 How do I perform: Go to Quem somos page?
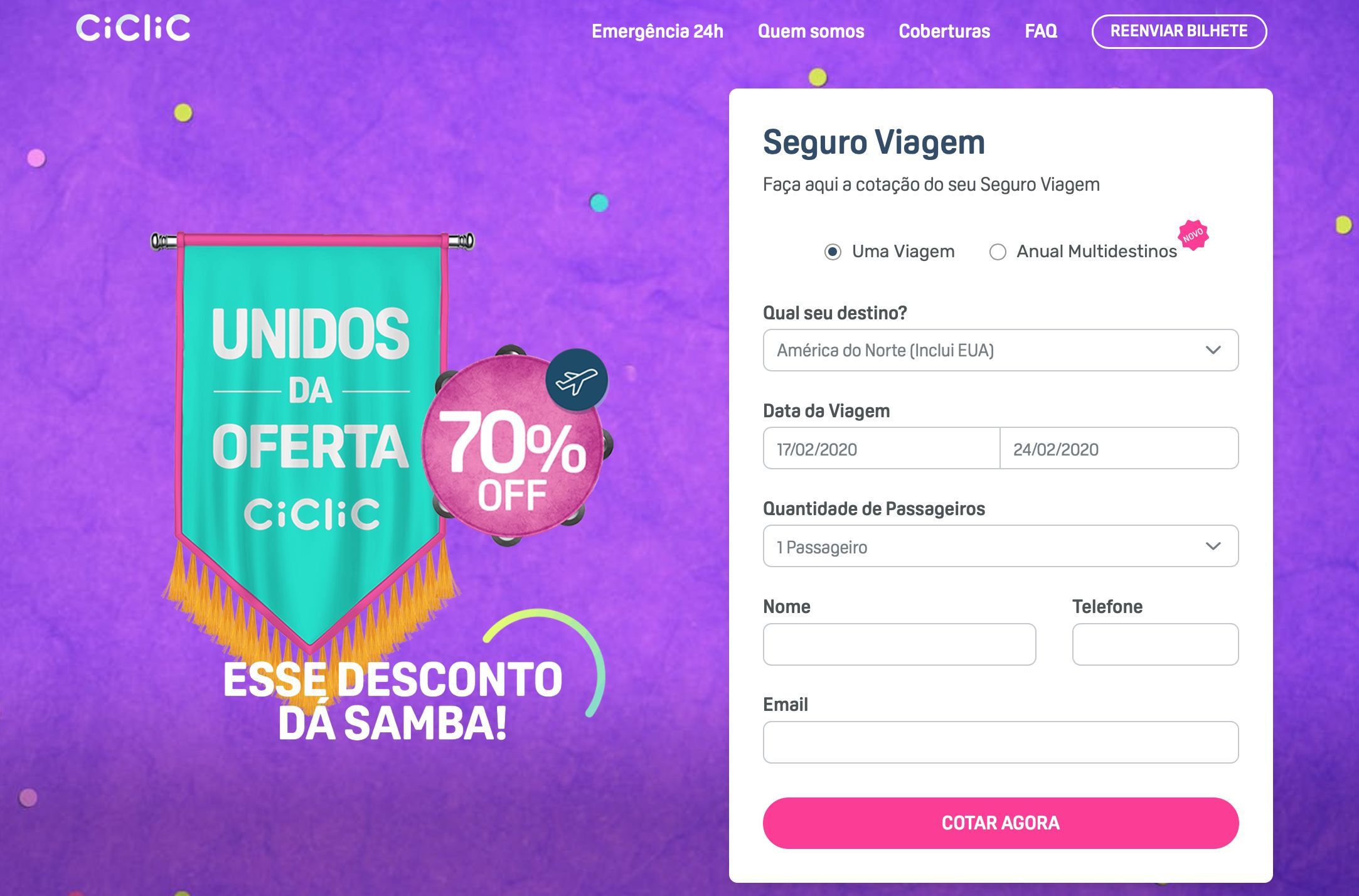[811, 31]
